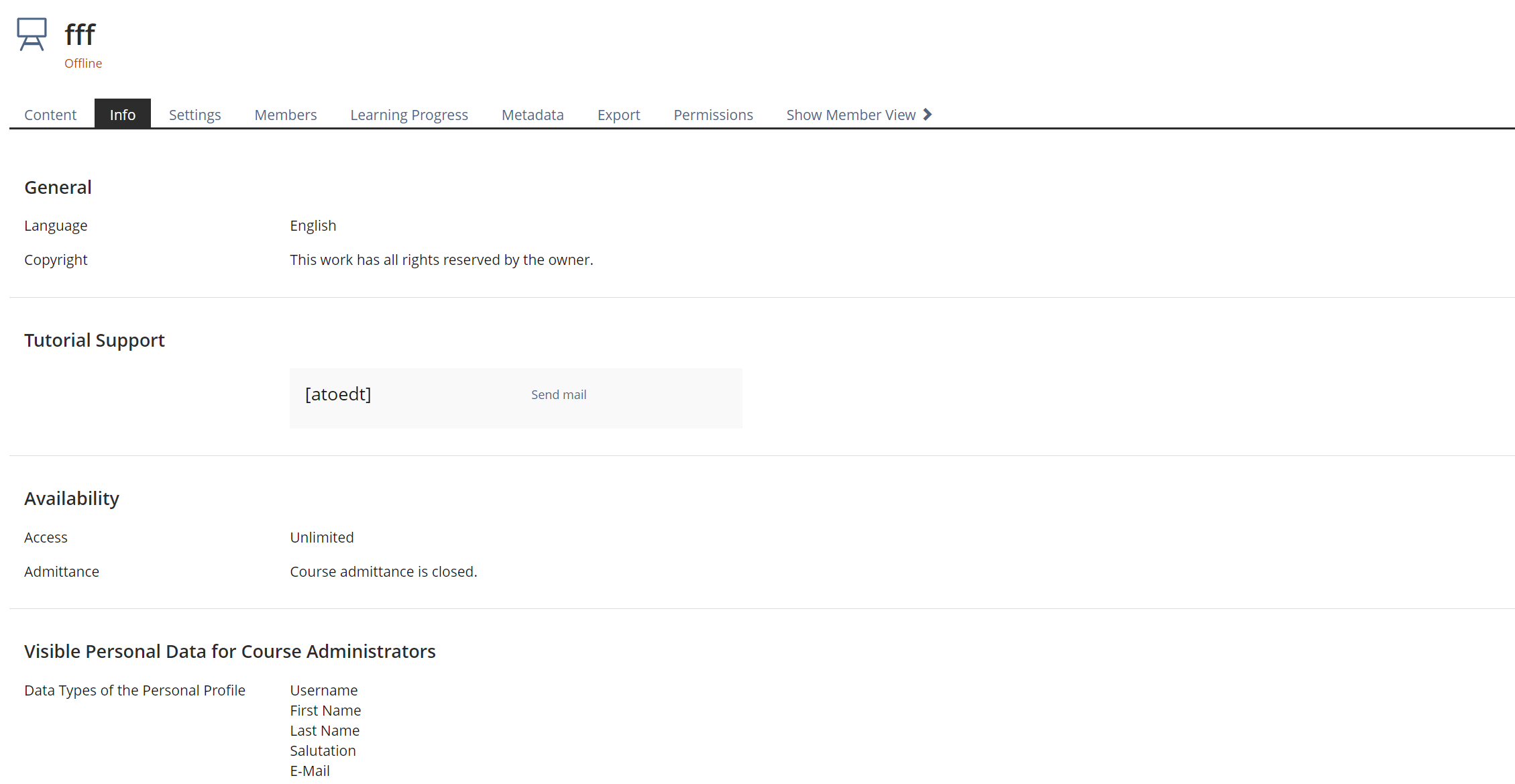Viewport: 1515px width, 784px height.
Task: Click the Tutorial Support heading
Action: (95, 340)
